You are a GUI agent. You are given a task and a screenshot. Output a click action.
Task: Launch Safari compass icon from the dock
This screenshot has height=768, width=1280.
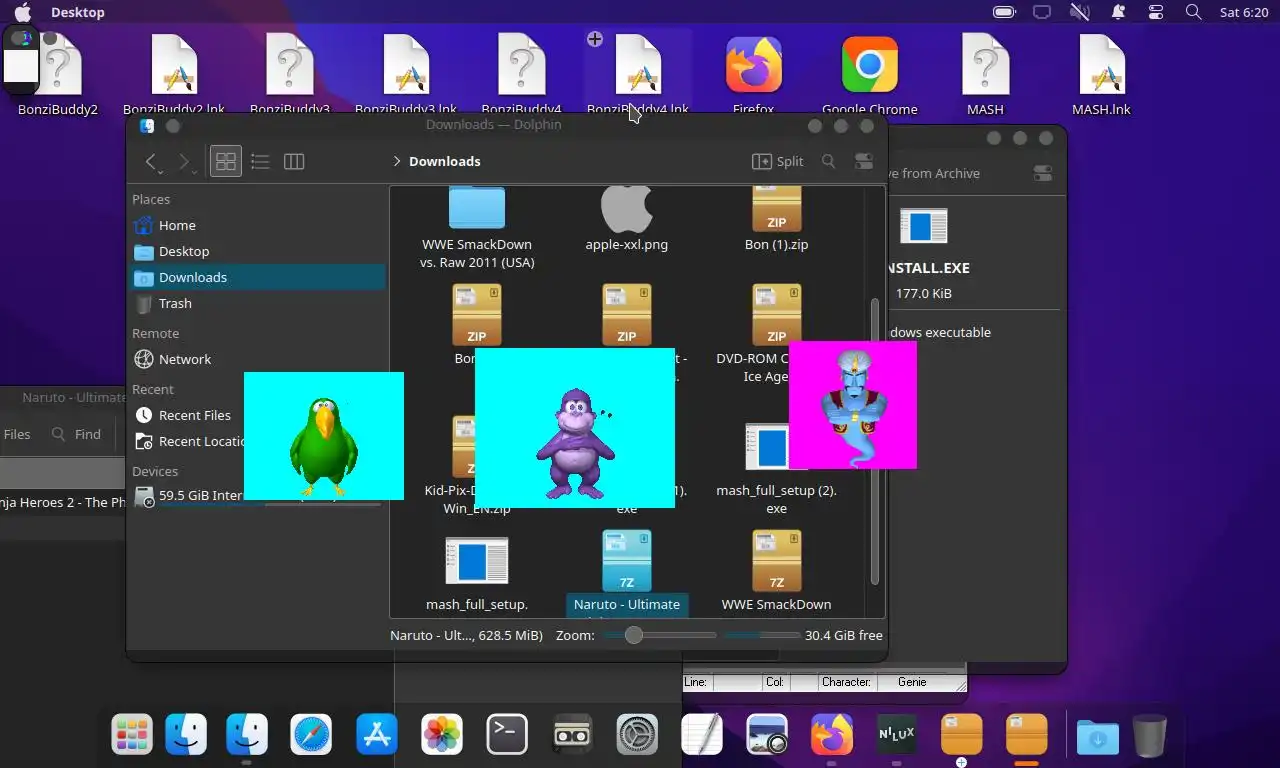point(311,735)
